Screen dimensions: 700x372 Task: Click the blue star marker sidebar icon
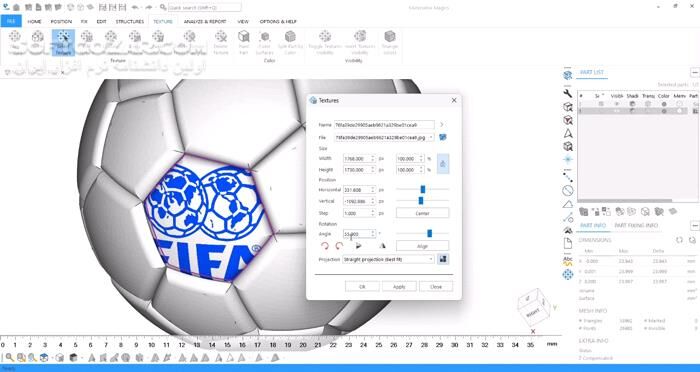pos(567,159)
